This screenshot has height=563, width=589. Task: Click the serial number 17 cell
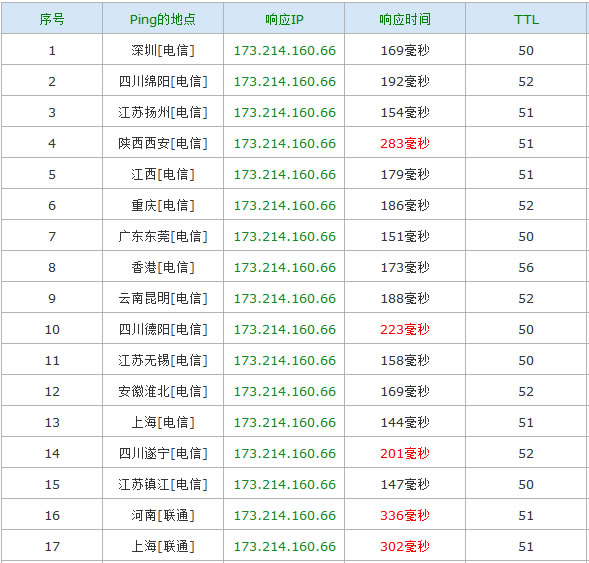point(52,546)
